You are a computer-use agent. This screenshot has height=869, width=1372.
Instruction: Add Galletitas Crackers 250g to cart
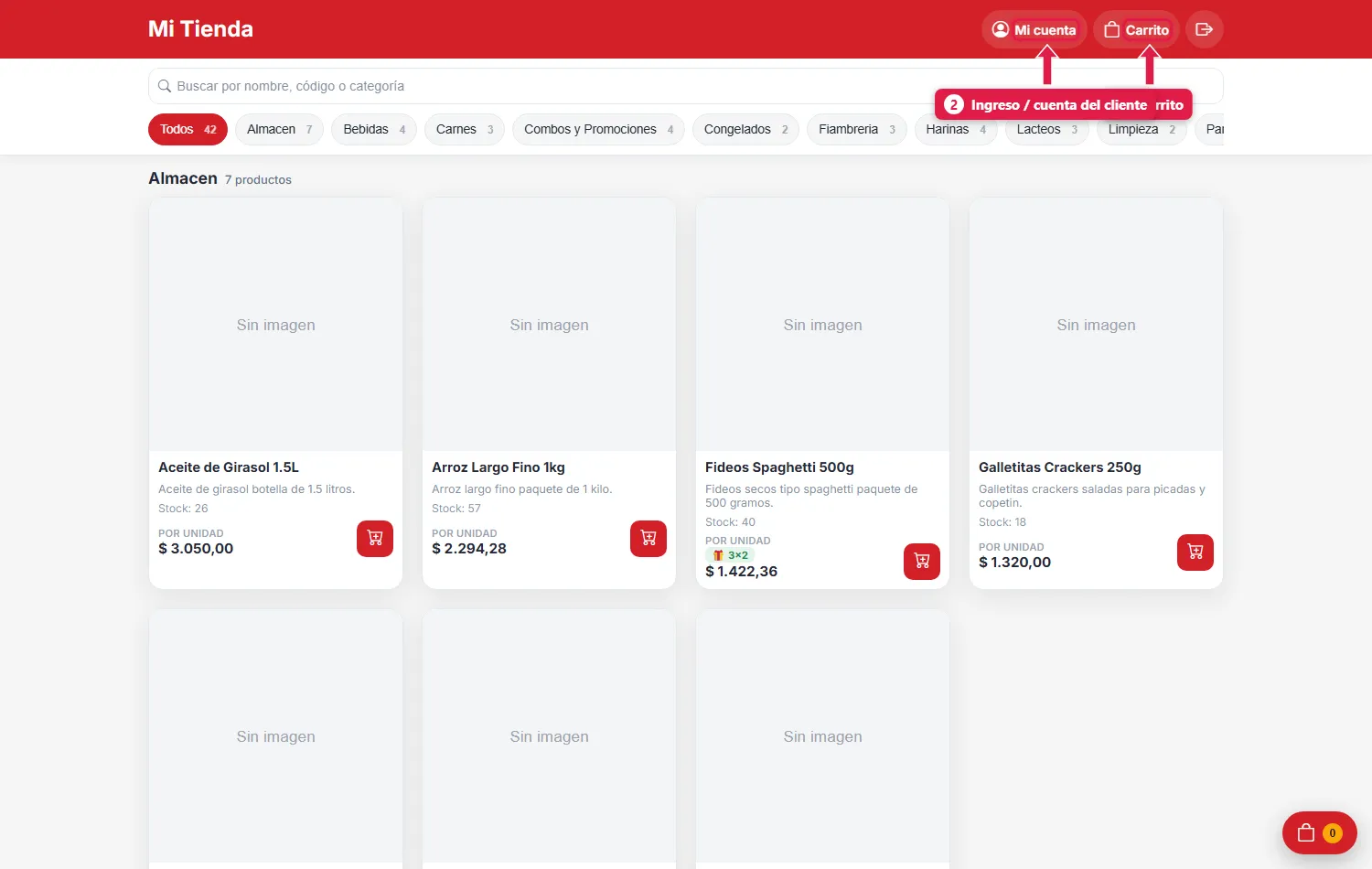(1195, 553)
